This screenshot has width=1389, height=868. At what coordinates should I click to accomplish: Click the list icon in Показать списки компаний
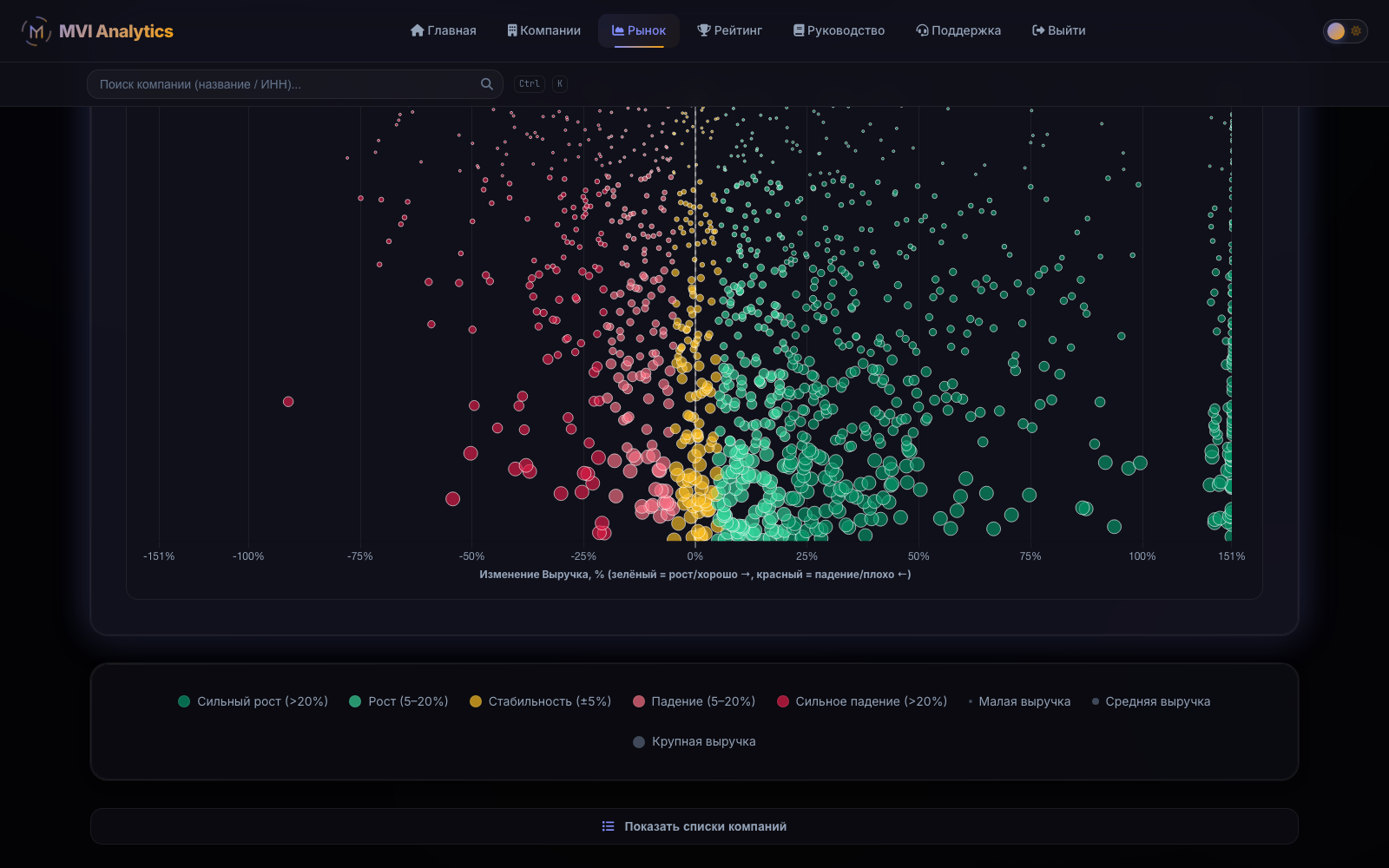point(609,826)
